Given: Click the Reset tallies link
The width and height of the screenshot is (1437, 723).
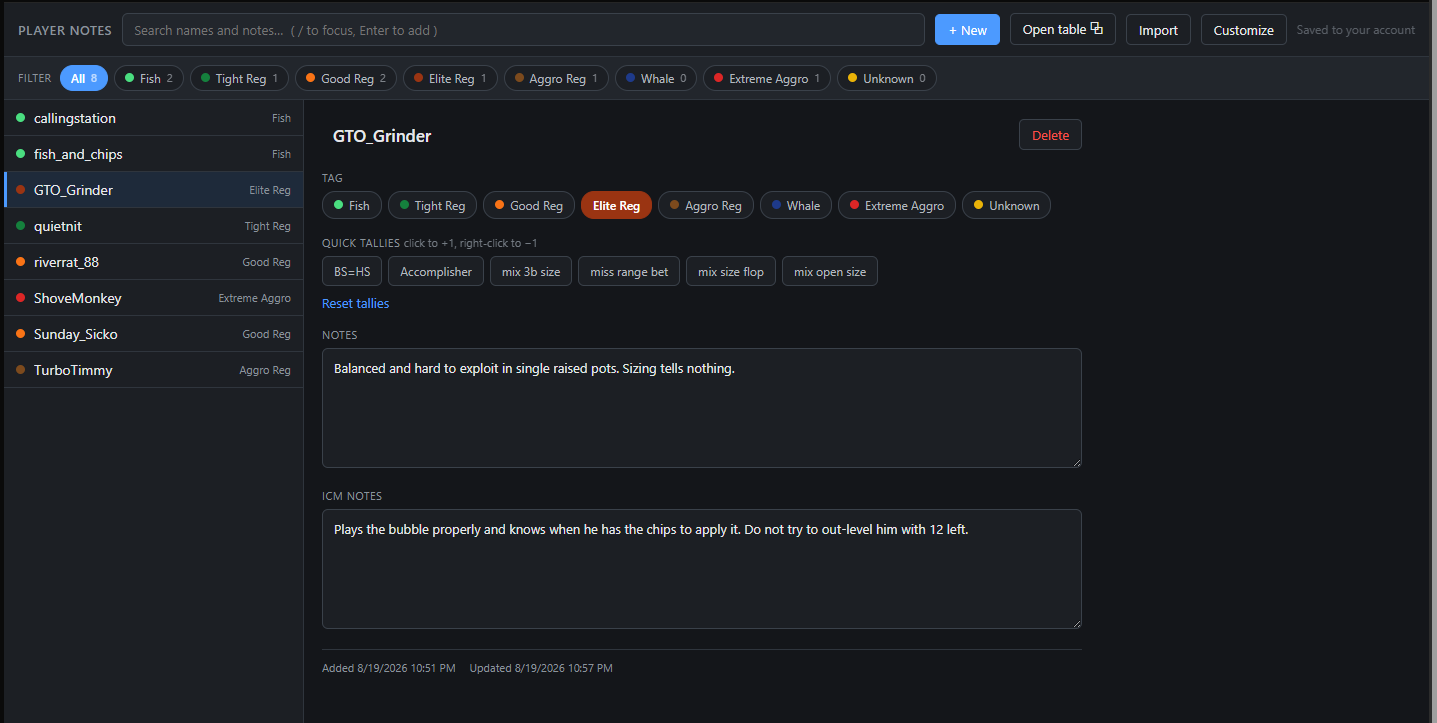Looking at the screenshot, I should pos(355,303).
